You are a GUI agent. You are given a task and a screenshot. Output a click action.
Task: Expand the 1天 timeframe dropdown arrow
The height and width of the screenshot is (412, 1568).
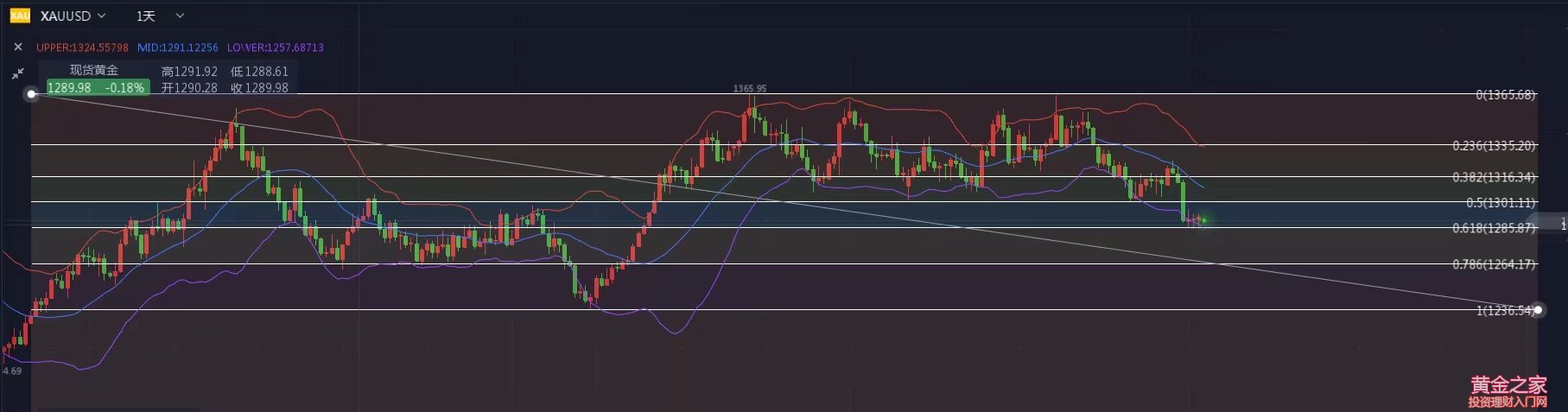pyautogui.click(x=180, y=16)
